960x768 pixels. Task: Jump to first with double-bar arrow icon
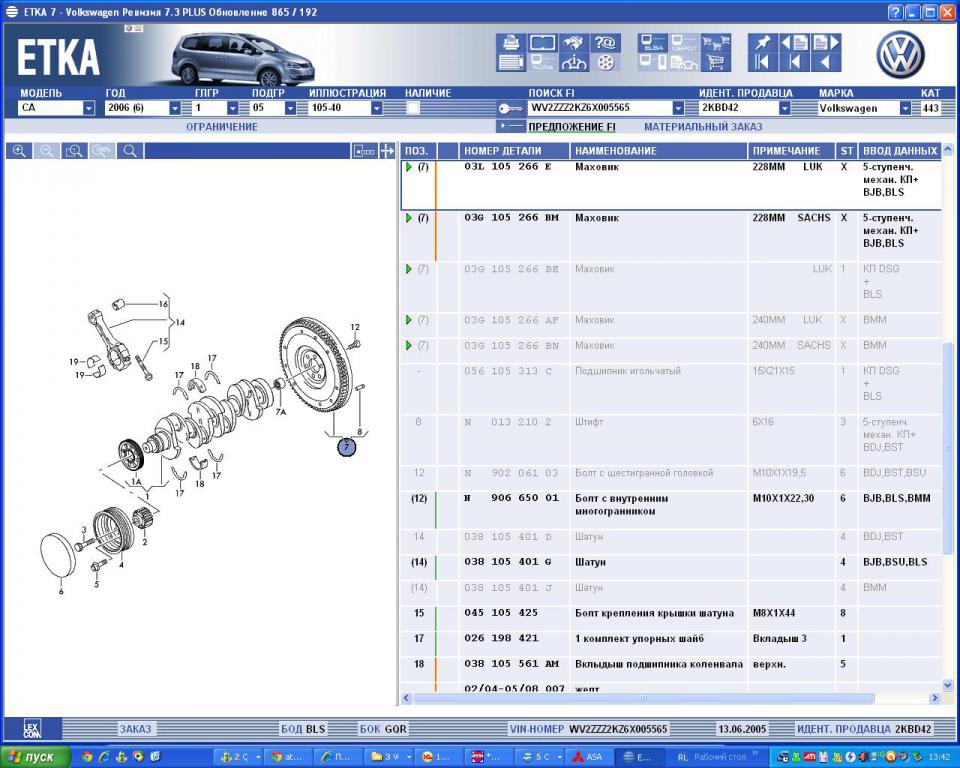tap(762, 62)
